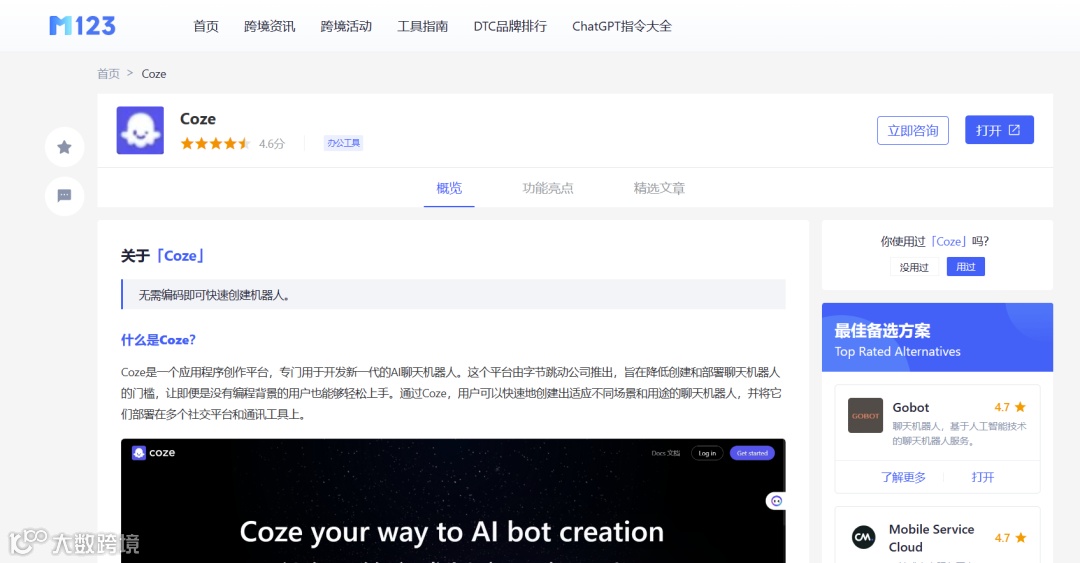Click the 关于「Coze」 heading
This screenshot has height=563, width=1080.
click(x=163, y=256)
